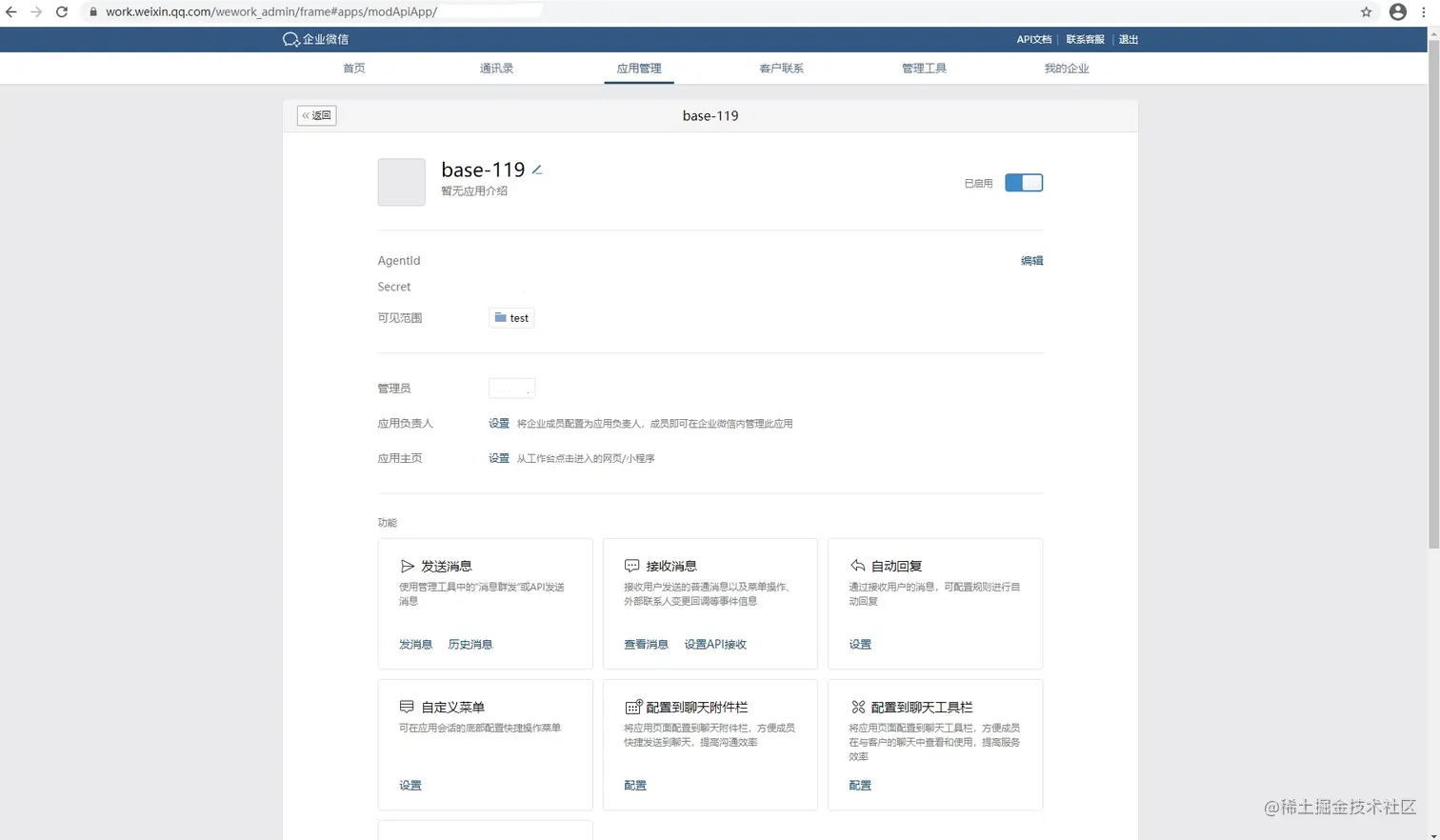Click the pencil icon to edit app name
This screenshot has height=840, width=1440.
536,169
